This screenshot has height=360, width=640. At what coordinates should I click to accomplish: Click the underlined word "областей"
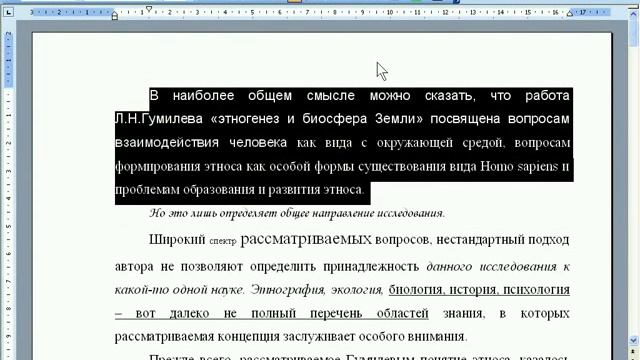click(x=402, y=313)
